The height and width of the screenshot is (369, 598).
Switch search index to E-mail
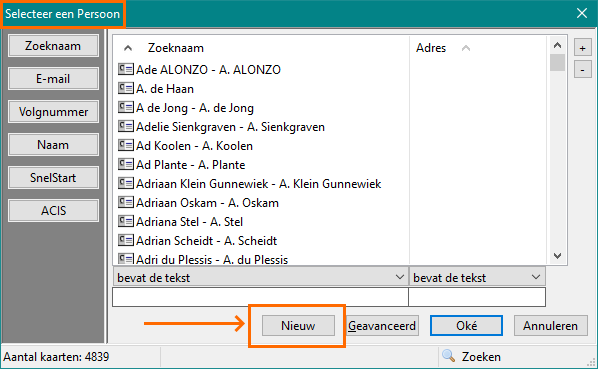click(x=53, y=79)
